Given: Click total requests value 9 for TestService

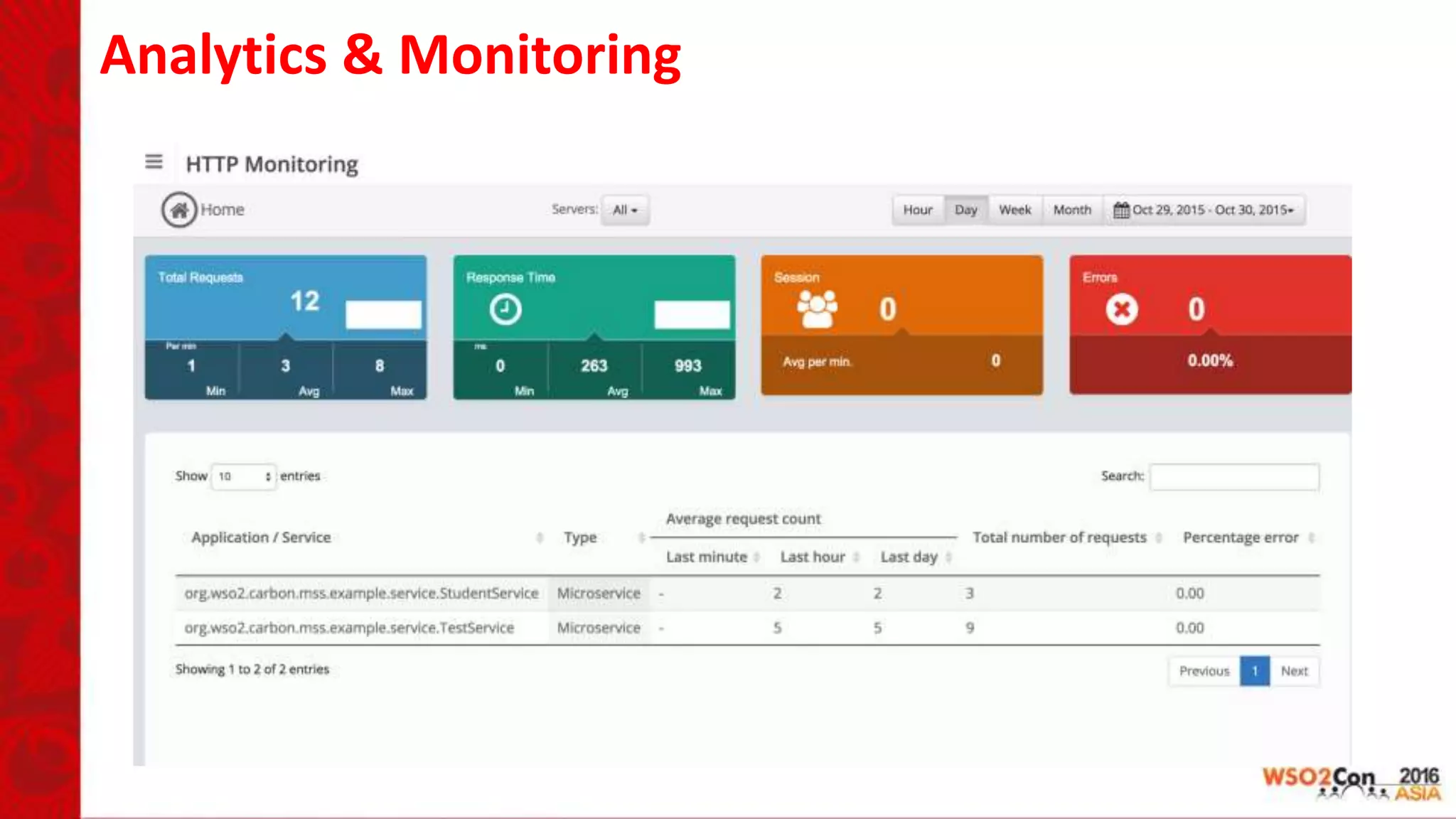Looking at the screenshot, I should tap(970, 628).
